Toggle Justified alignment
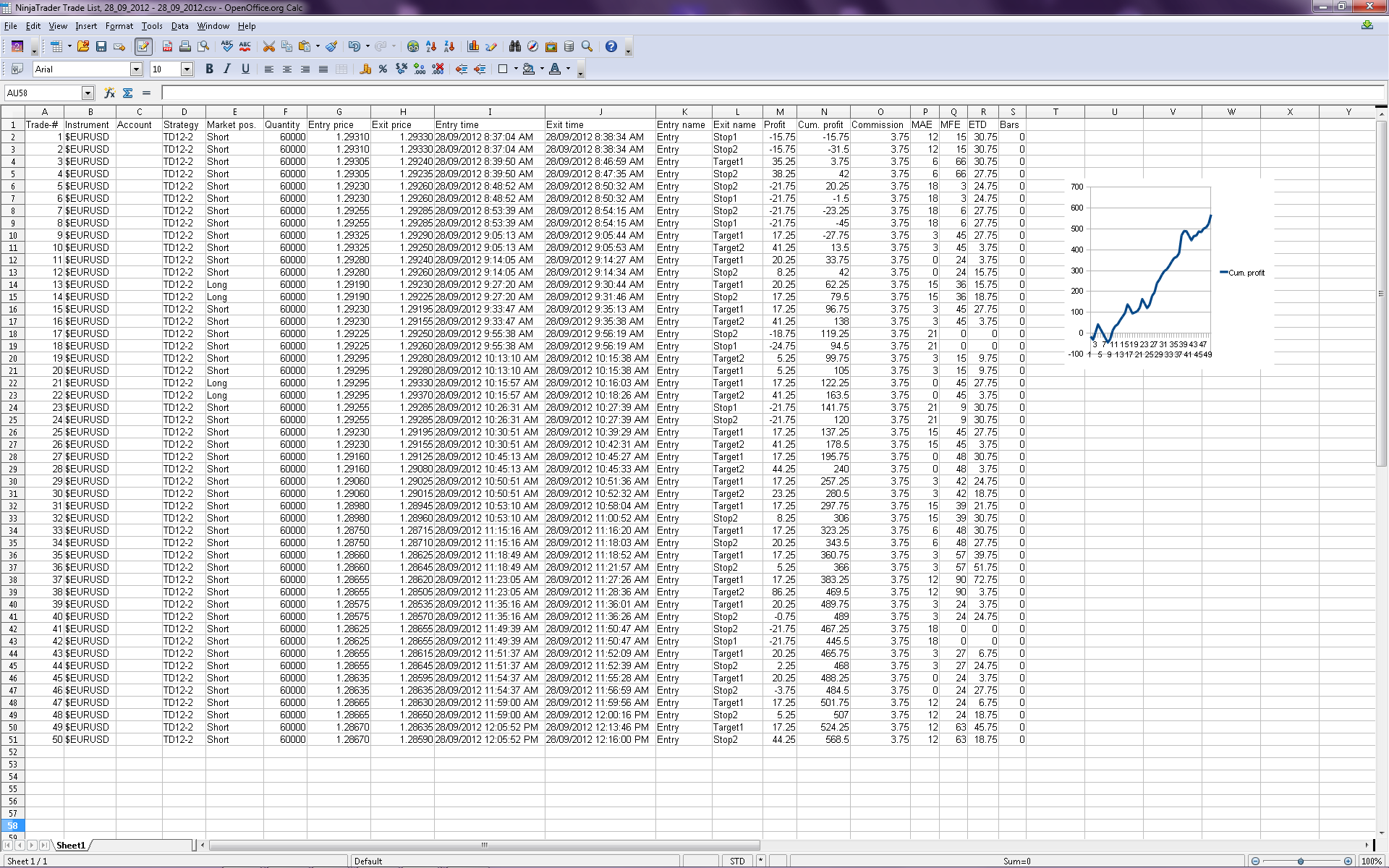Viewport: 1389px width, 868px height. point(323,69)
